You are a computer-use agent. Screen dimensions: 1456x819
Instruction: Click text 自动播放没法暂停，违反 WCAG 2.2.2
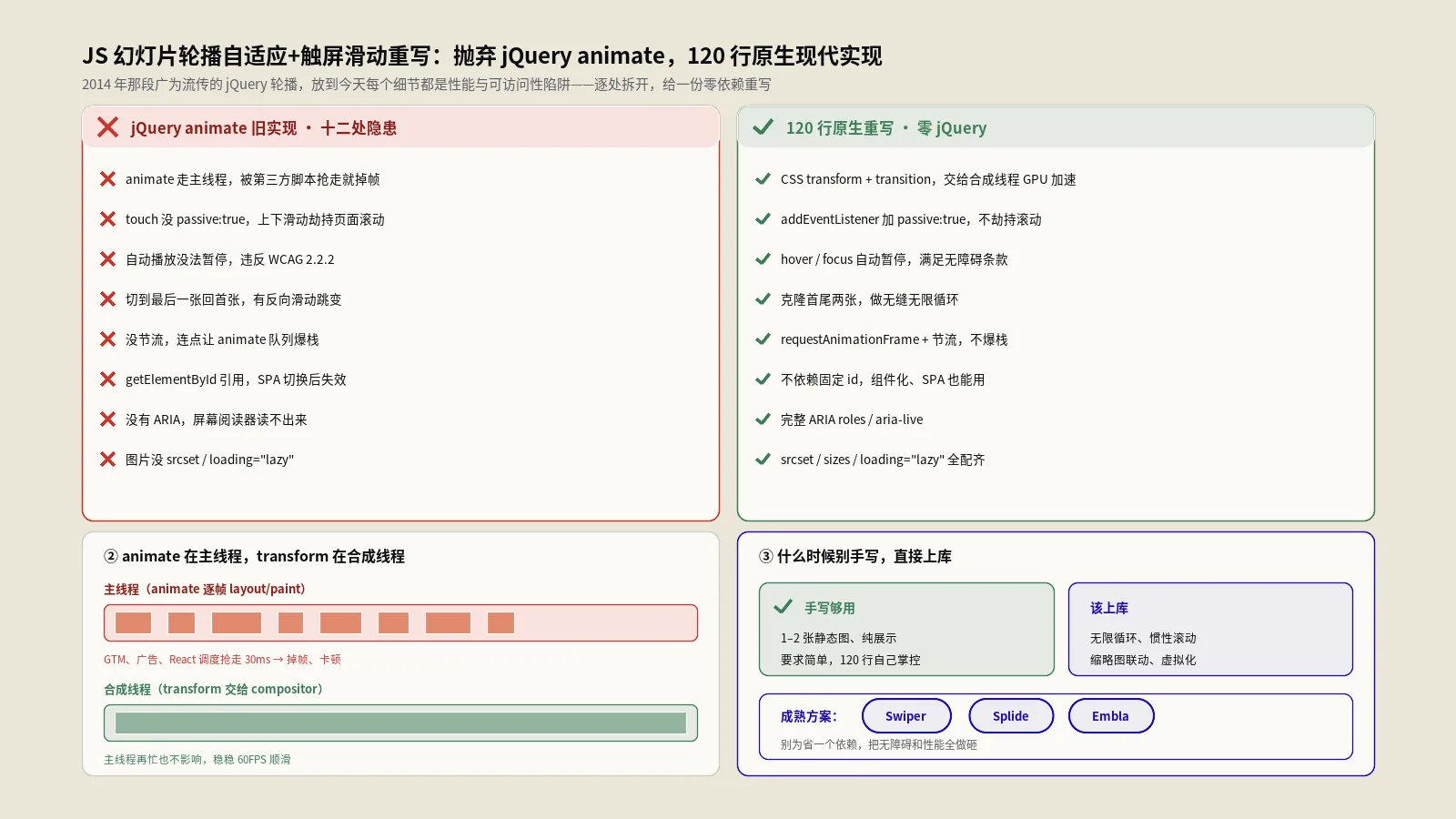230,260
